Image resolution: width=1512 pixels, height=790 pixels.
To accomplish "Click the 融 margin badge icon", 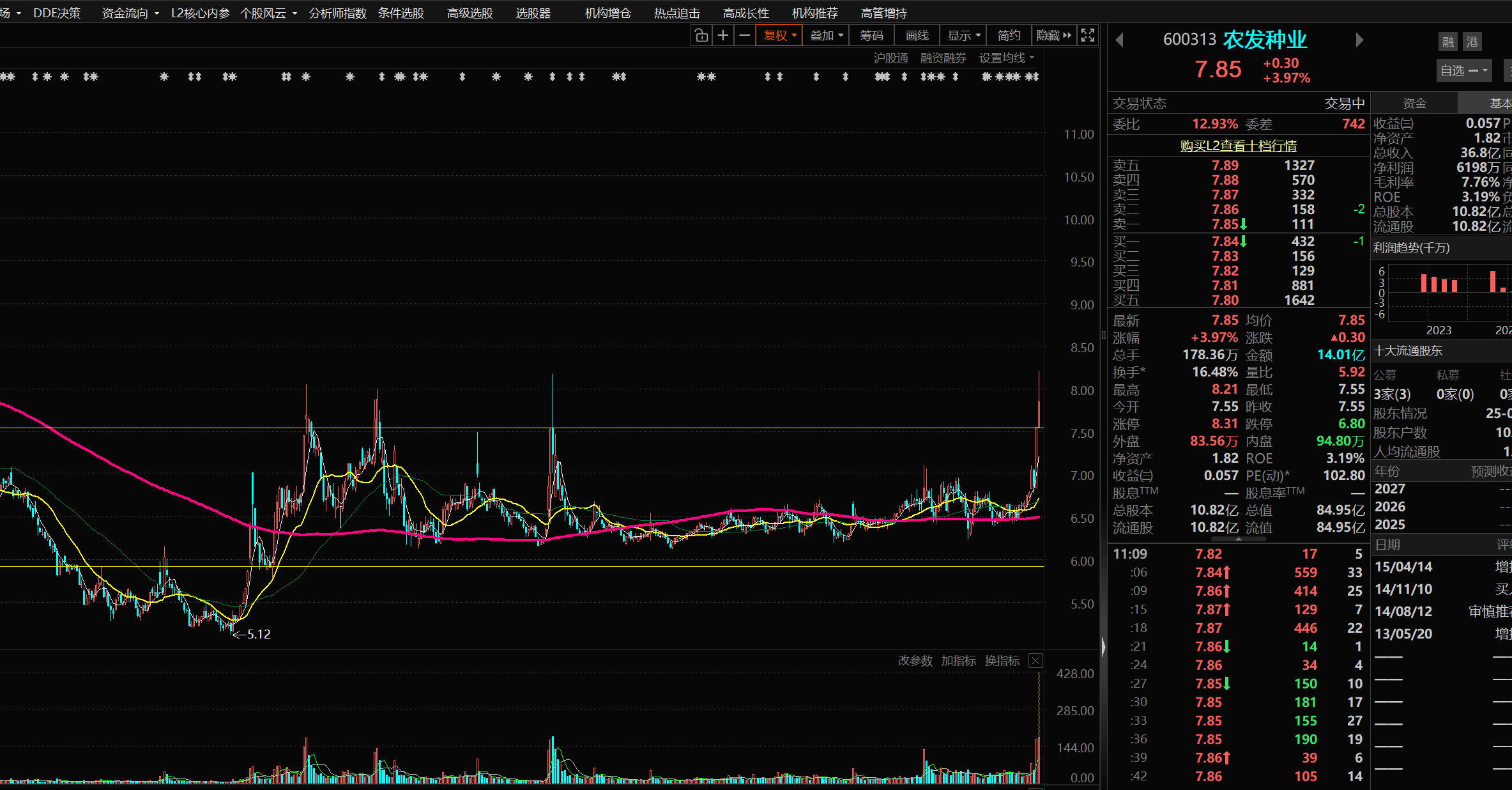I will tap(1448, 42).
